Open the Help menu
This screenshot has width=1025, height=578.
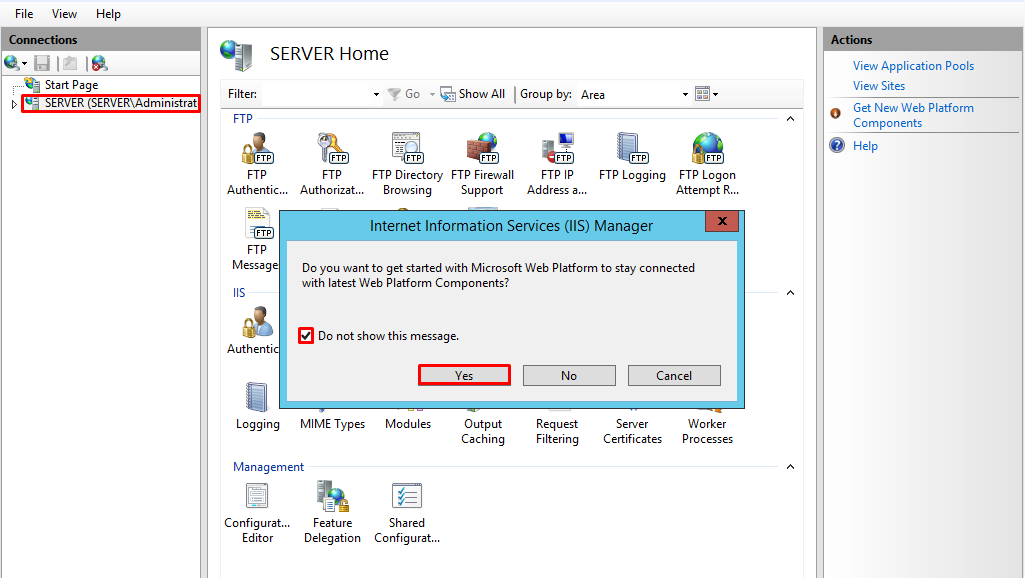[109, 14]
